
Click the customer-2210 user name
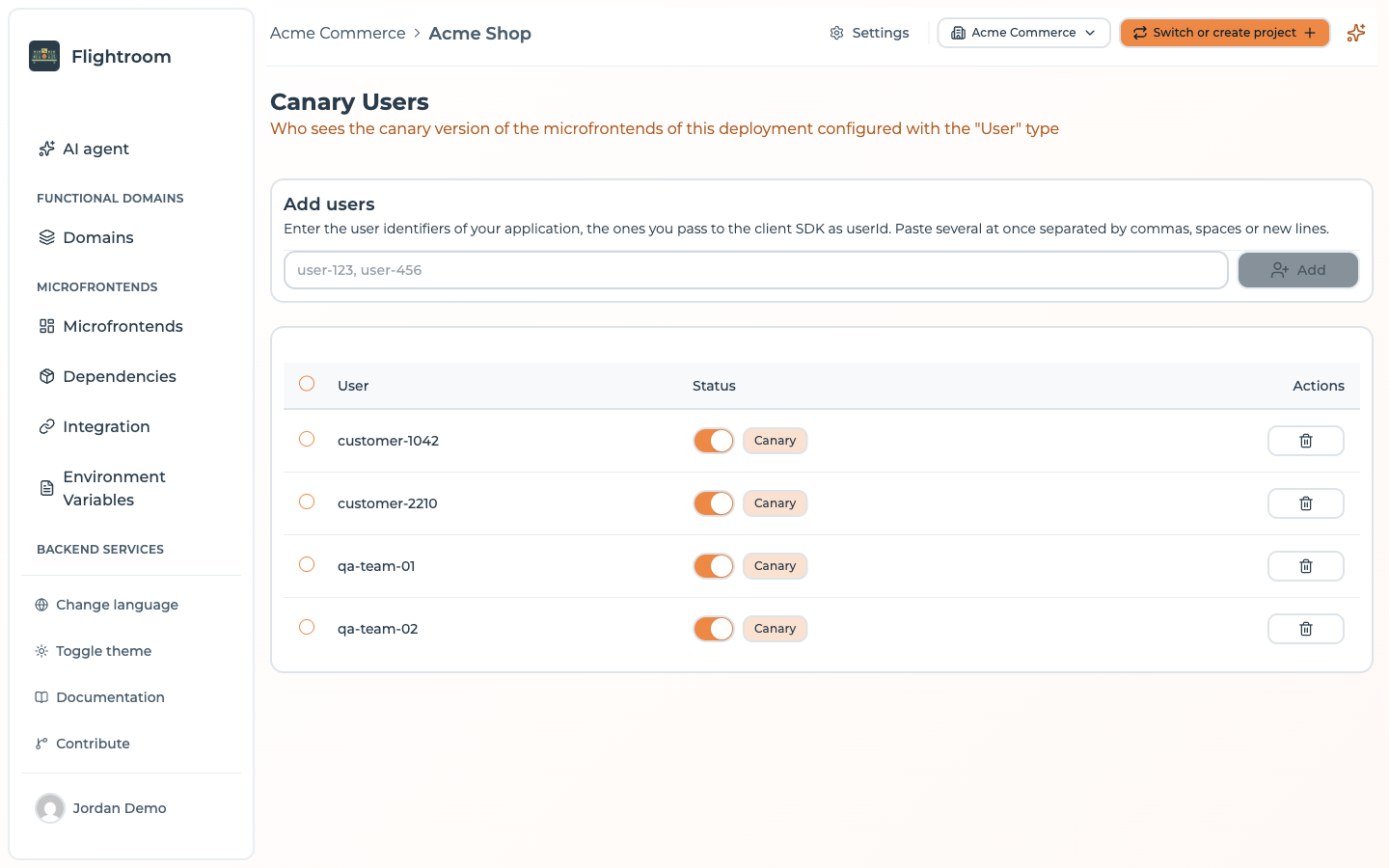pyautogui.click(x=388, y=503)
